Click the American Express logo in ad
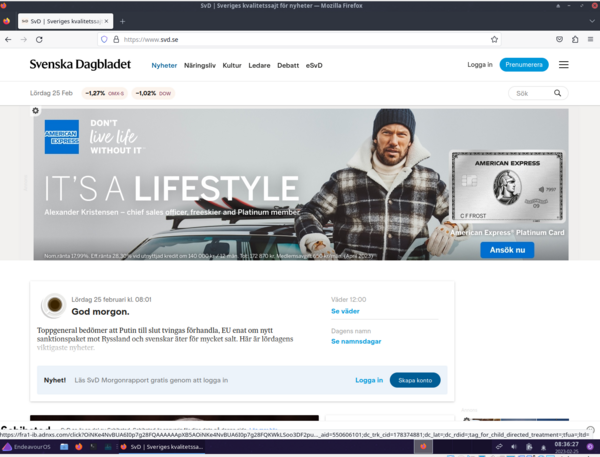This screenshot has width=600, height=457. coord(62,137)
